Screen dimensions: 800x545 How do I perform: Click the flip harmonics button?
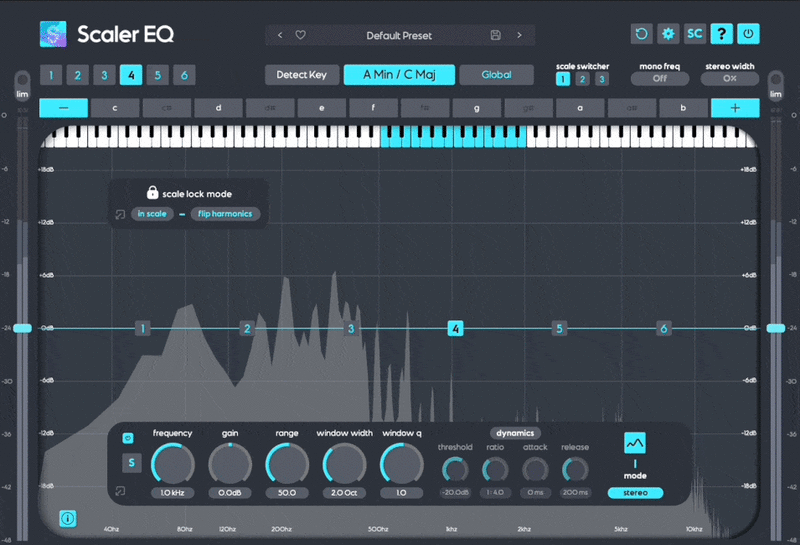227,213
